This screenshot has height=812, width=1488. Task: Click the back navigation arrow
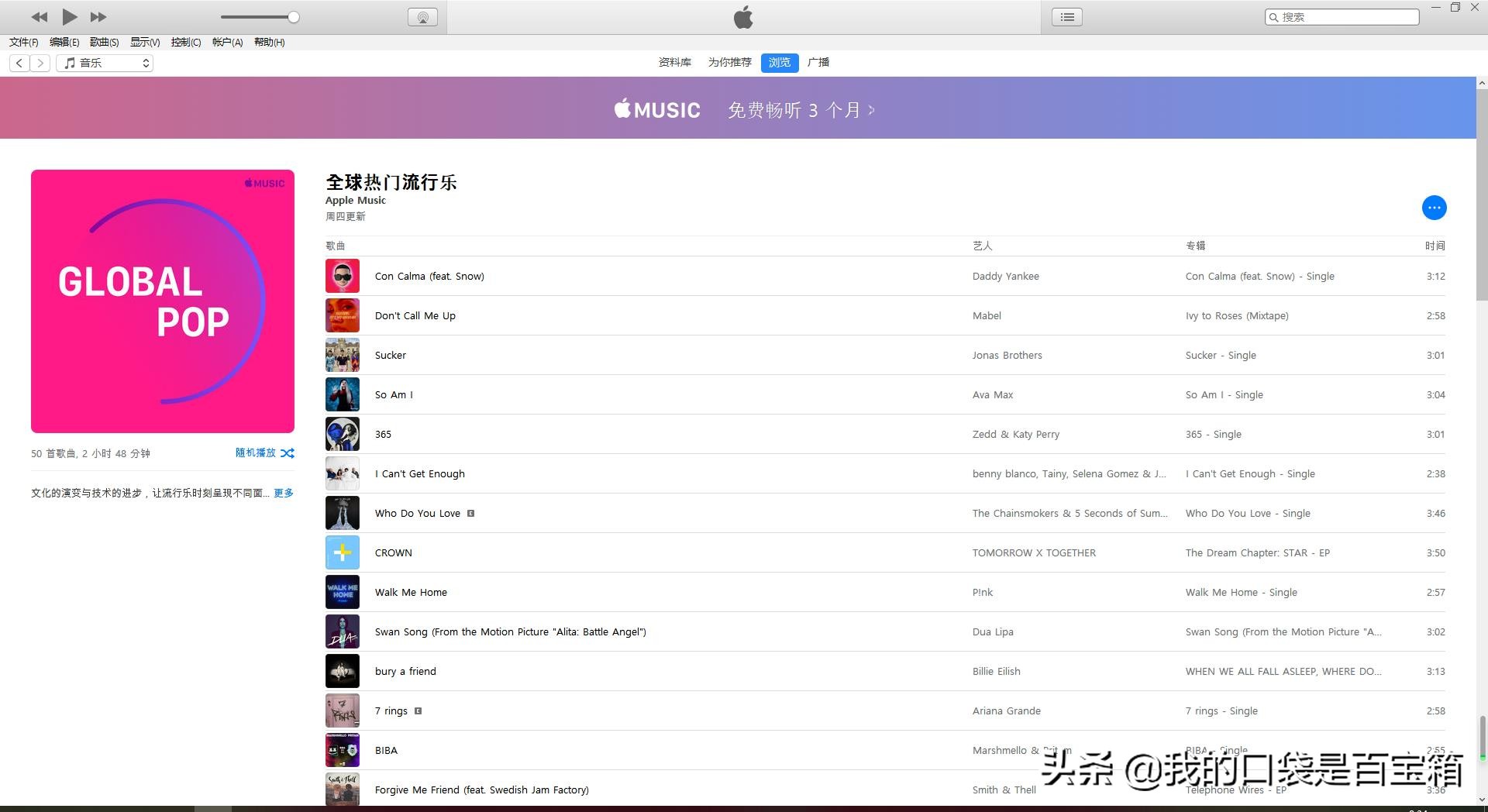pyautogui.click(x=19, y=63)
